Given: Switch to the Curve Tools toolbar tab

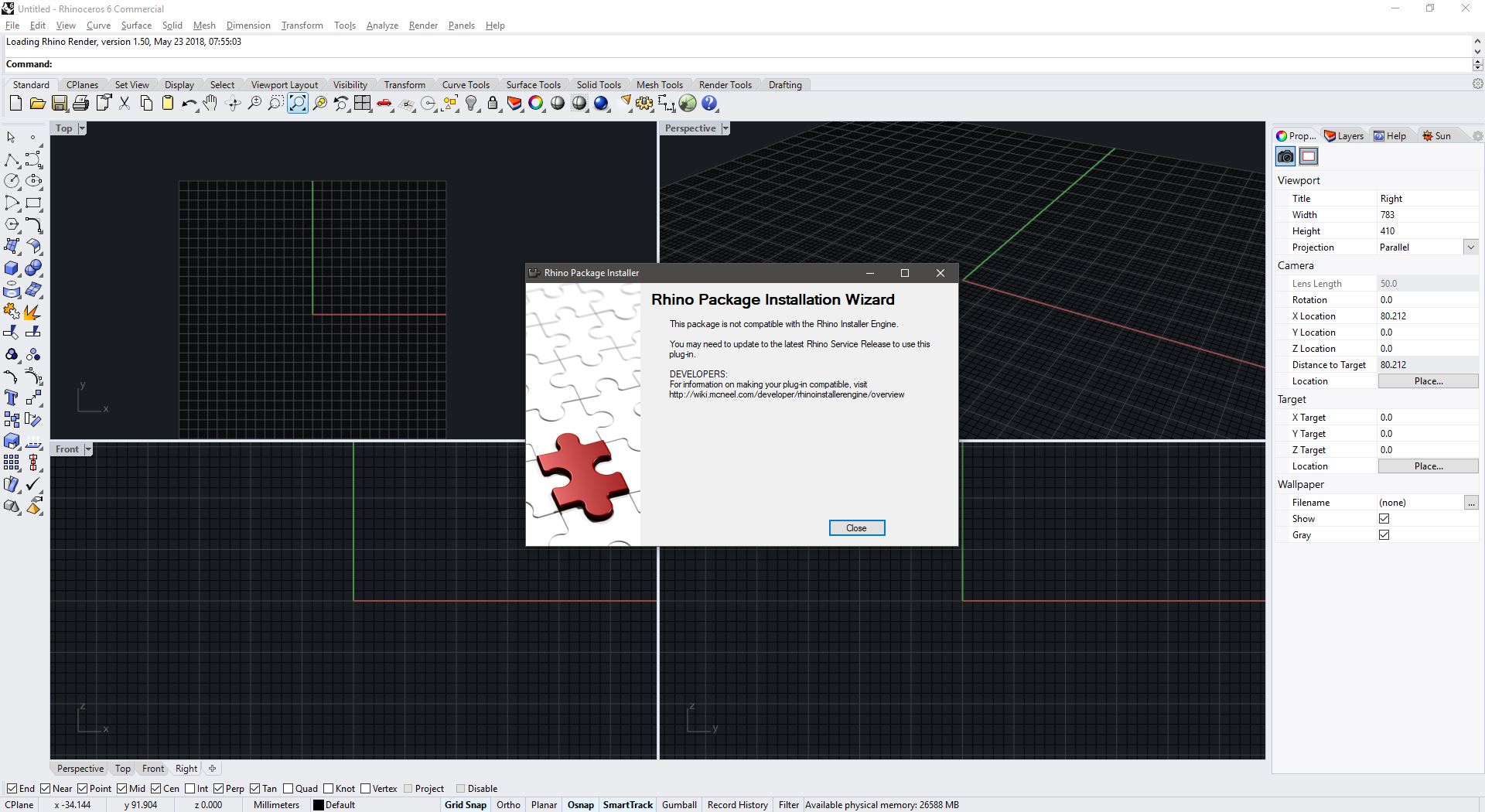Looking at the screenshot, I should (x=466, y=85).
